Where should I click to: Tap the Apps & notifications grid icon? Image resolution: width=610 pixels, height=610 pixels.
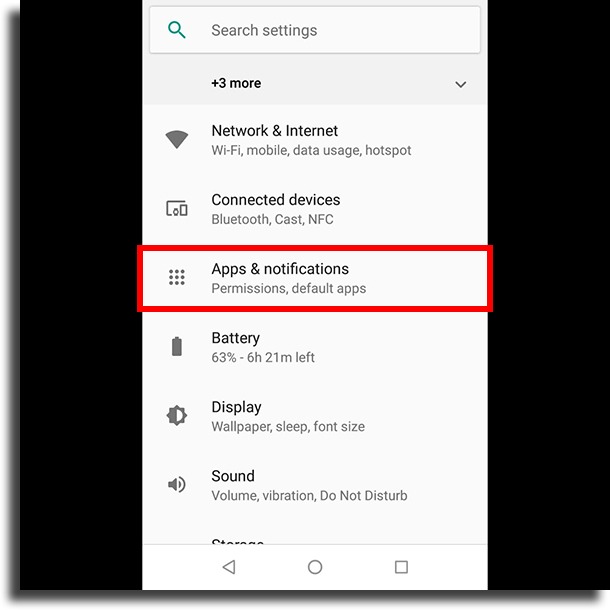(x=177, y=277)
